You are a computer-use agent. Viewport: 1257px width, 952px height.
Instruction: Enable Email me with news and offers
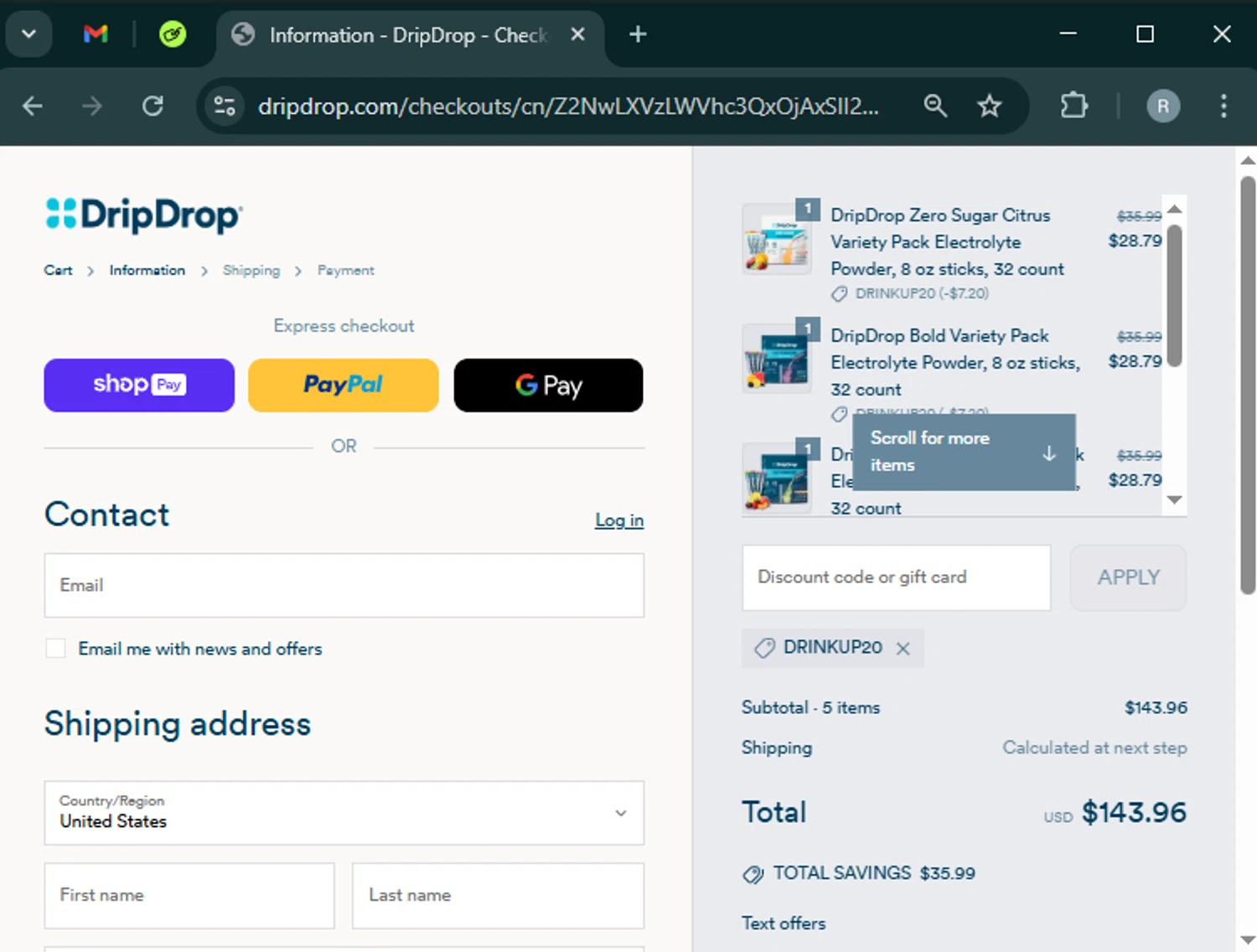[x=55, y=649]
